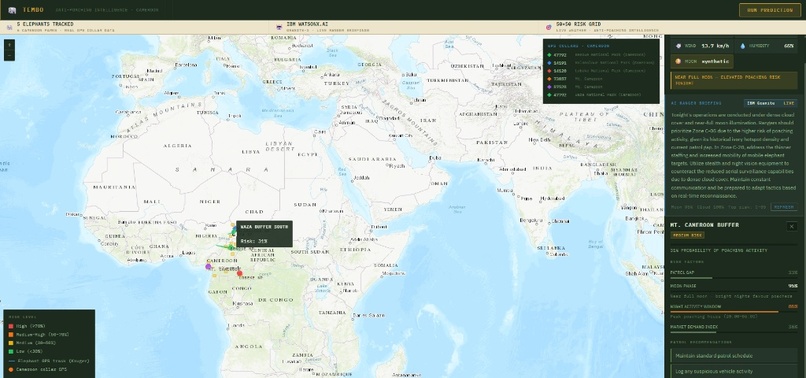Click the 13.7 km/h wind value

point(715,46)
